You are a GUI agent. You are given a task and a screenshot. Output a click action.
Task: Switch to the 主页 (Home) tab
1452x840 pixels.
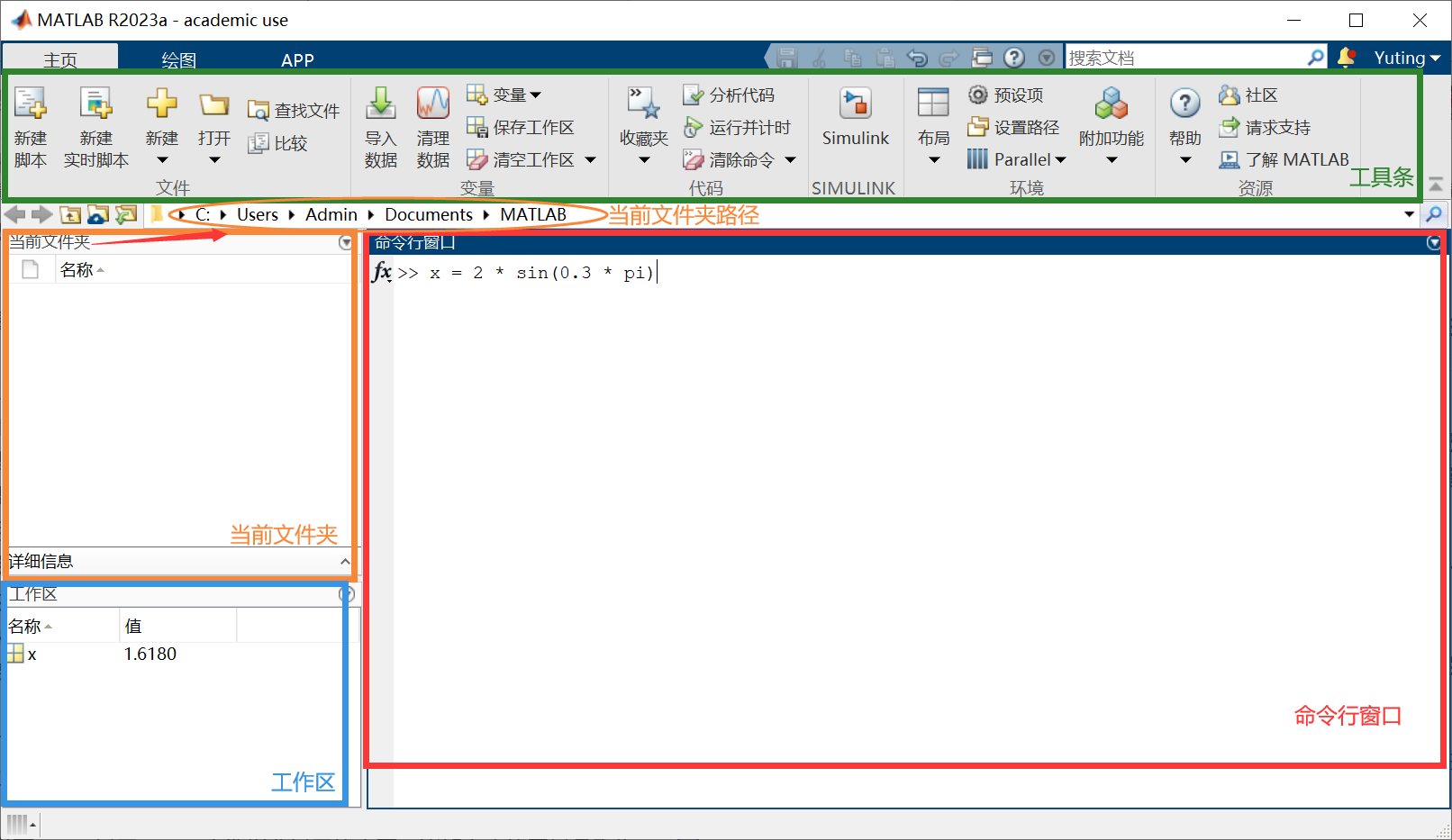coord(60,59)
